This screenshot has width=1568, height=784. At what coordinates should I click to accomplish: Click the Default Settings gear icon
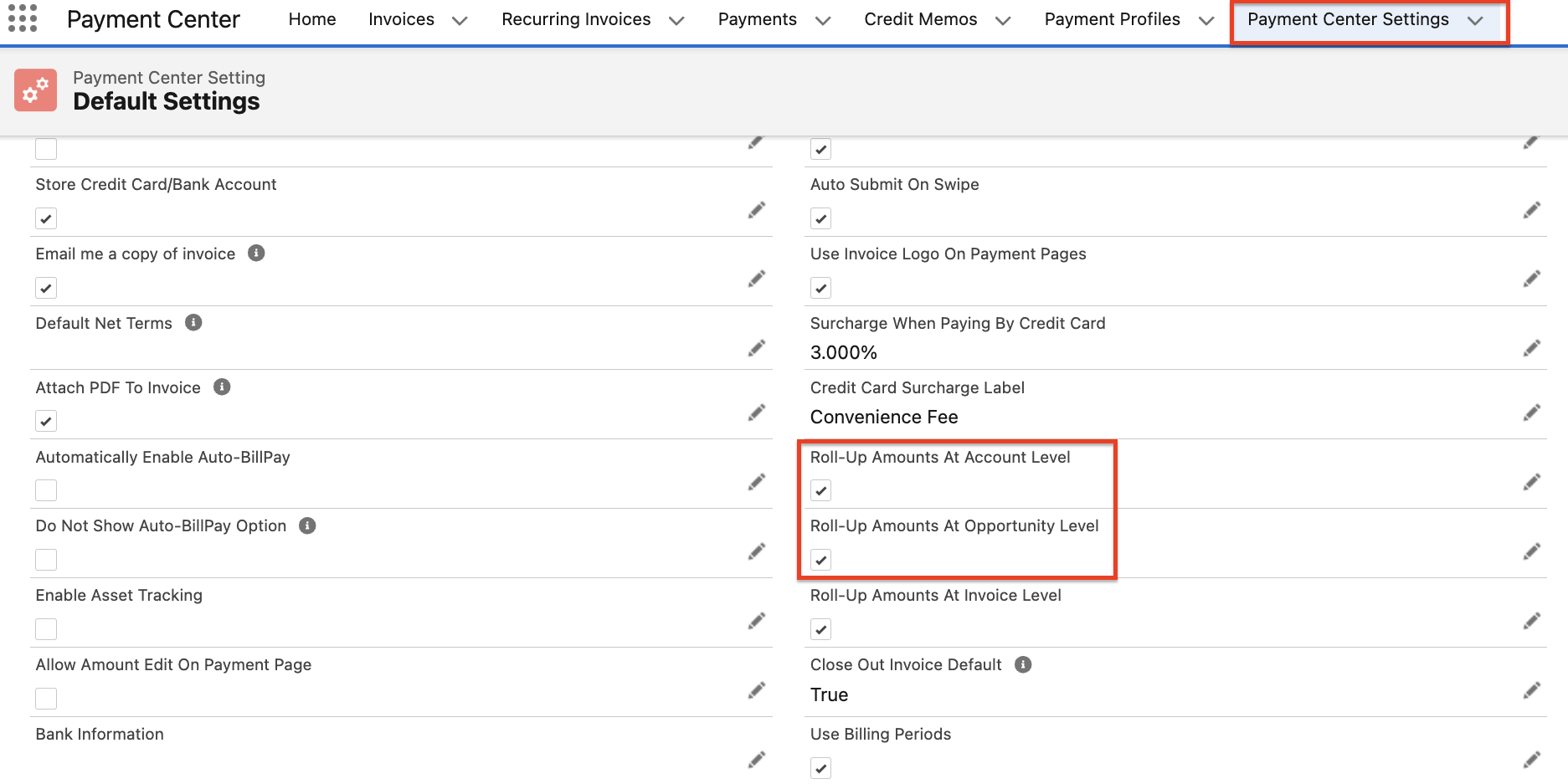click(x=35, y=90)
